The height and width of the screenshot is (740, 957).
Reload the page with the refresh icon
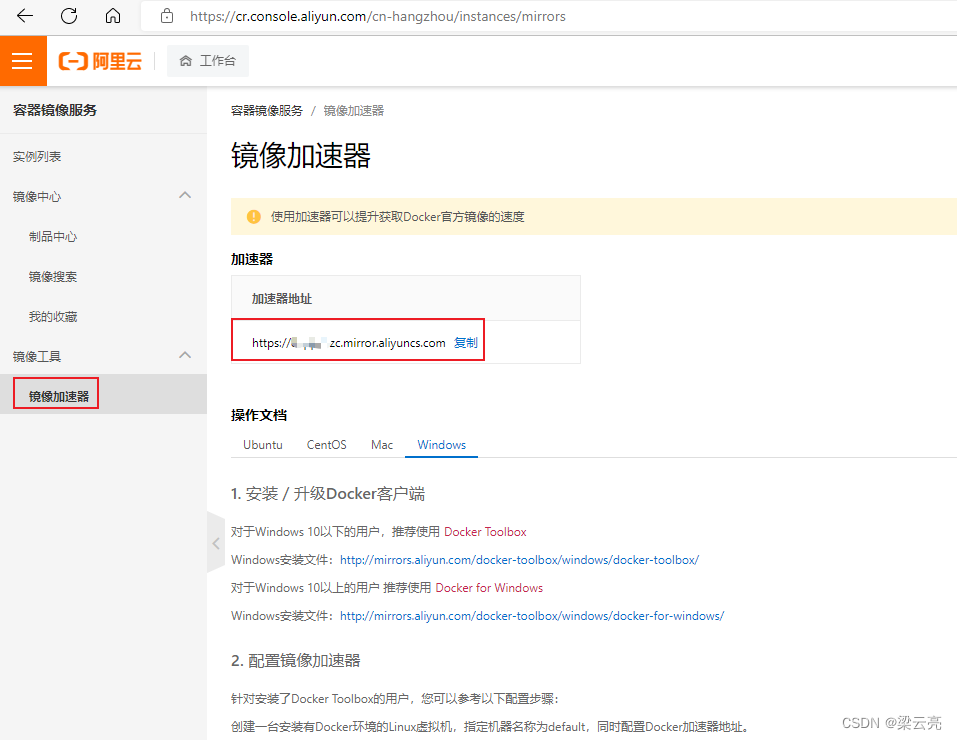pos(69,16)
